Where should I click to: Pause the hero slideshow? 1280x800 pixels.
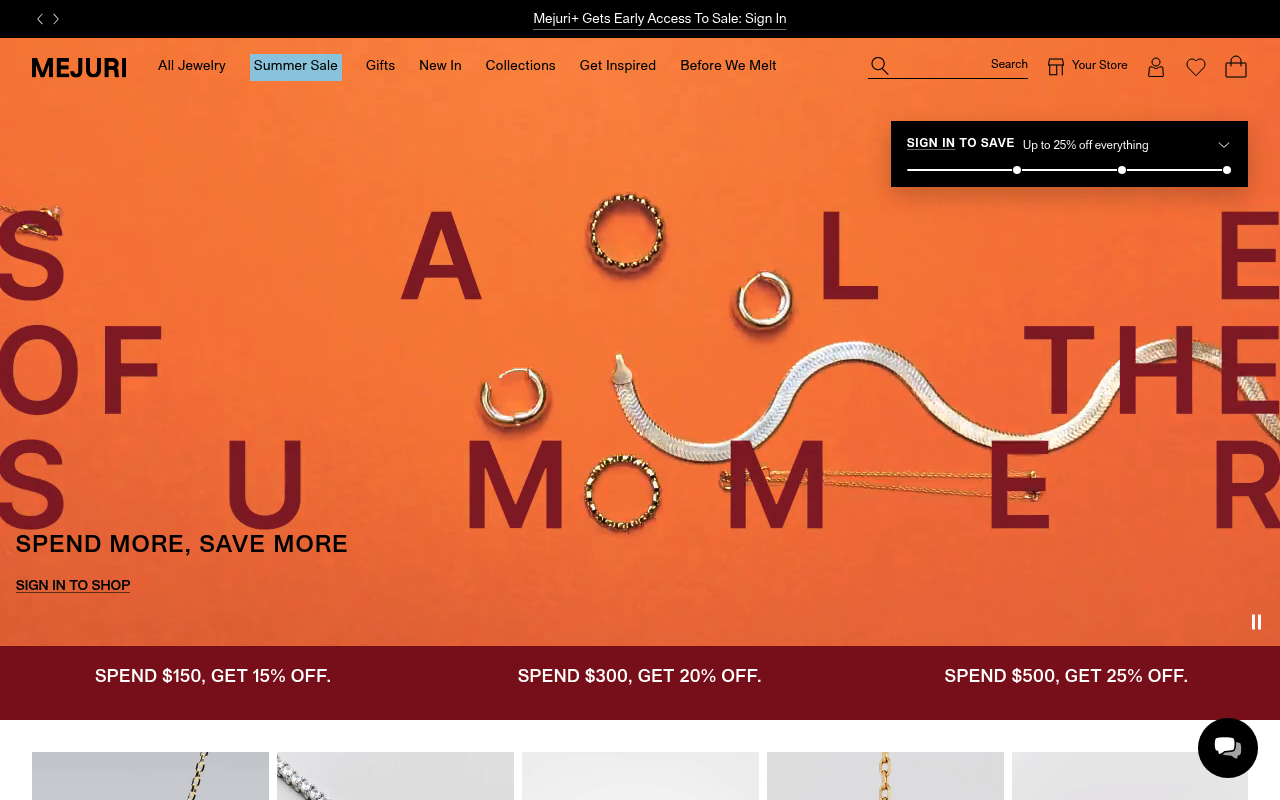pyautogui.click(x=1256, y=622)
